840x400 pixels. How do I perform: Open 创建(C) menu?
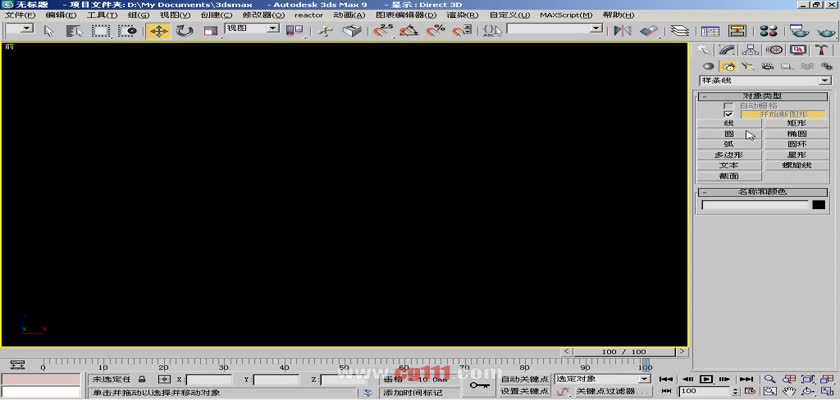[216, 15]
